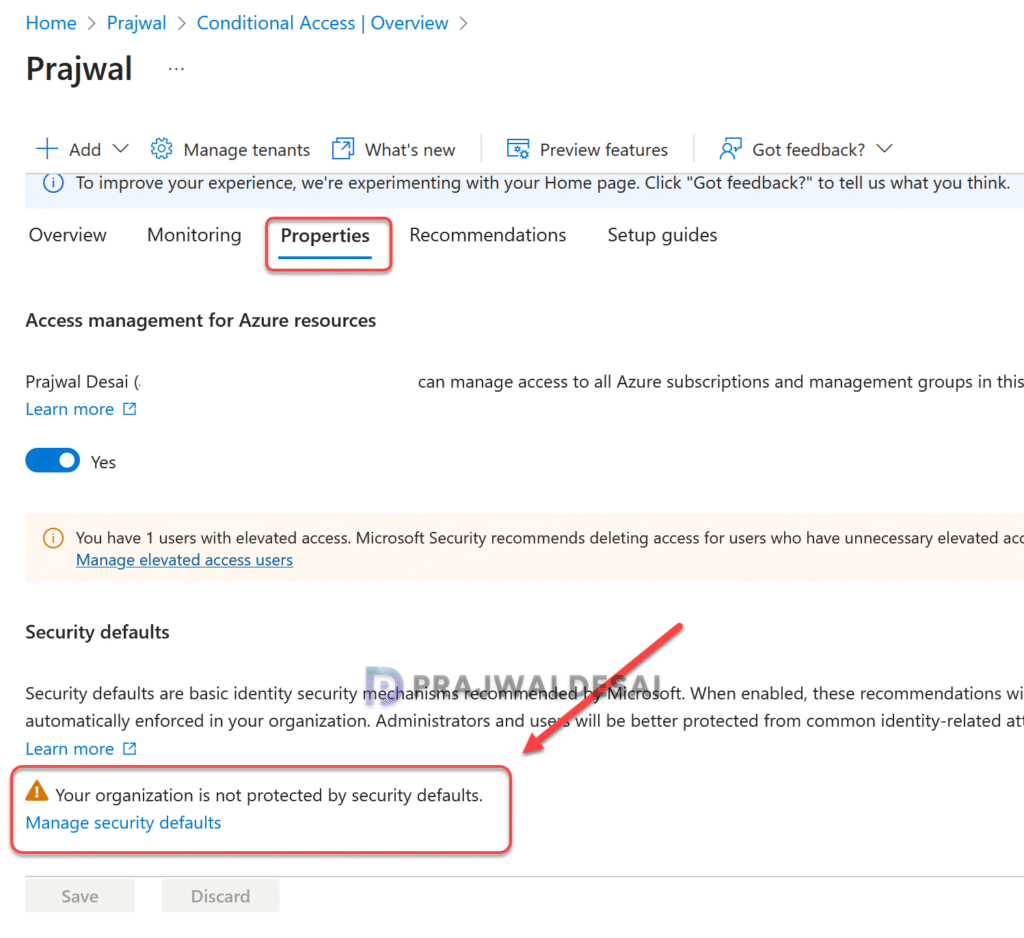Viewport: 1024px width, 938px height.
Task: Open What's new
Action: [x=409, y=150]
